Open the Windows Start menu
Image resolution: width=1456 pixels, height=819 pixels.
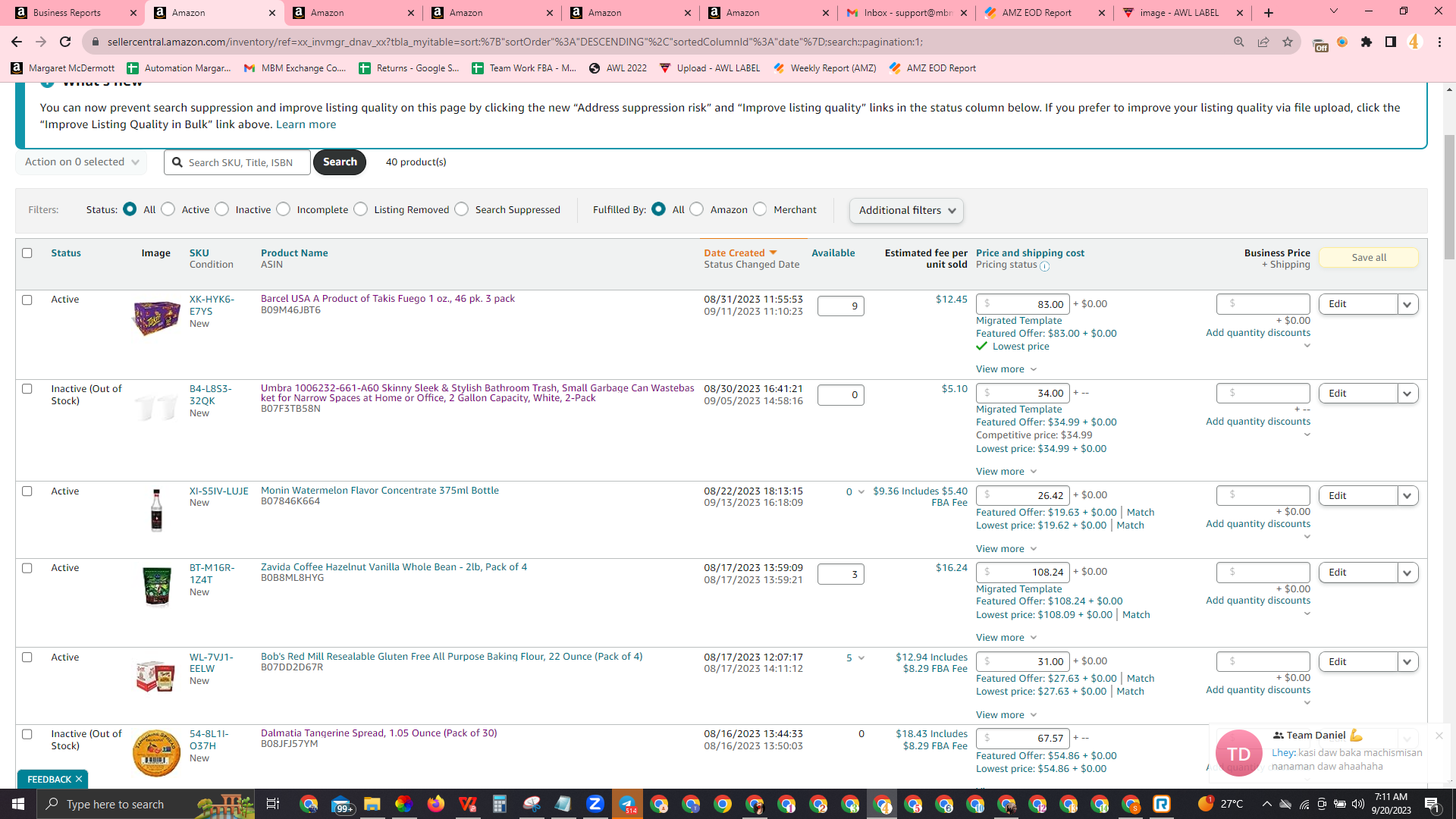point(18,804)
